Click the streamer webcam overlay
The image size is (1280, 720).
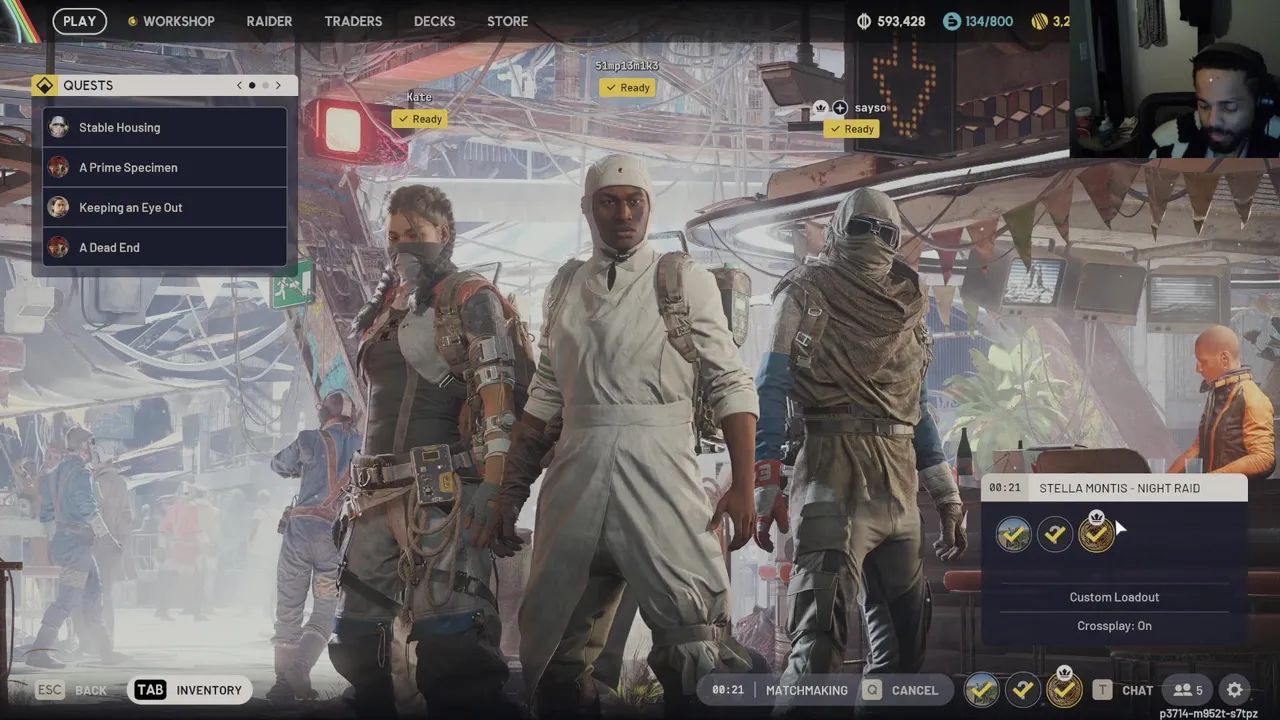click(x=1174, y=79)
